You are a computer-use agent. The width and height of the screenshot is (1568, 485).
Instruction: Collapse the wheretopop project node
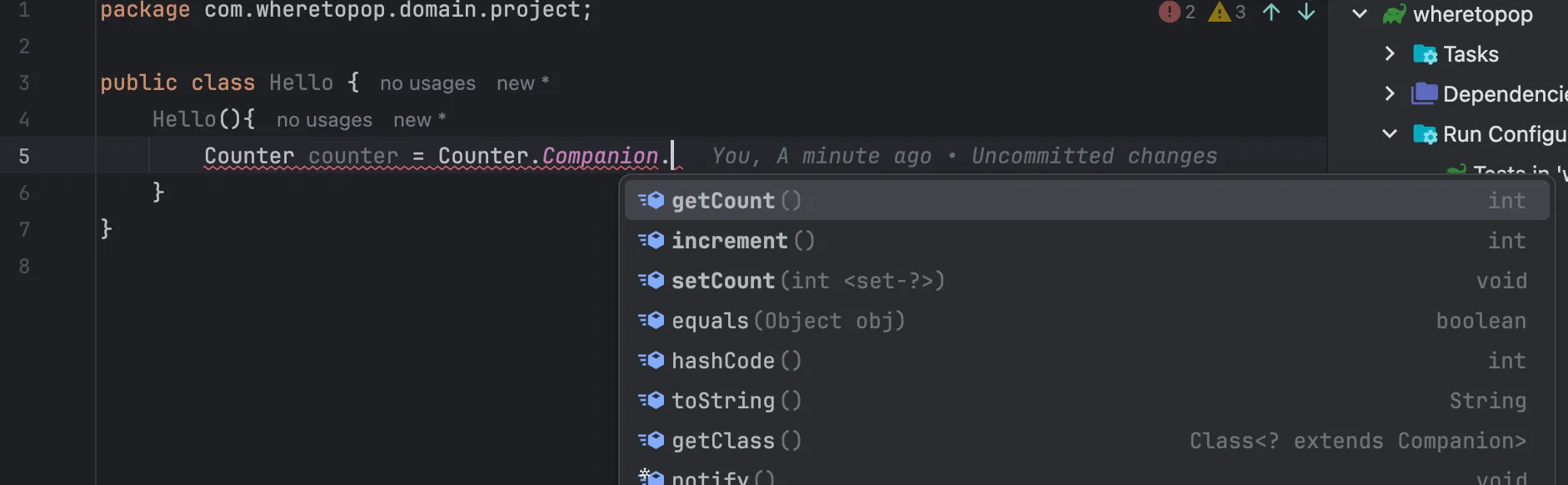point(1360,14)
